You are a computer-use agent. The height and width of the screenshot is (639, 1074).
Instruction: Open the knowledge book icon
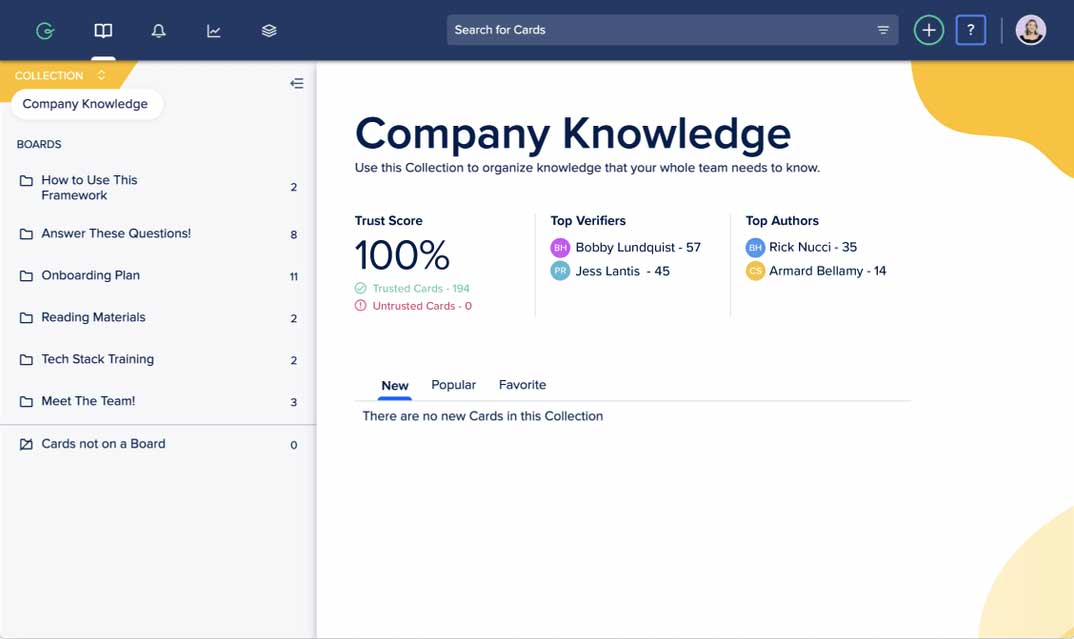coord(103,31)
